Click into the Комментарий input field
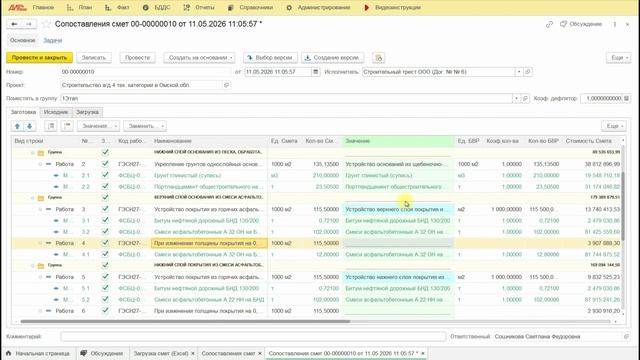Viewport: 640px width, 360px height. tap(253, 336)
